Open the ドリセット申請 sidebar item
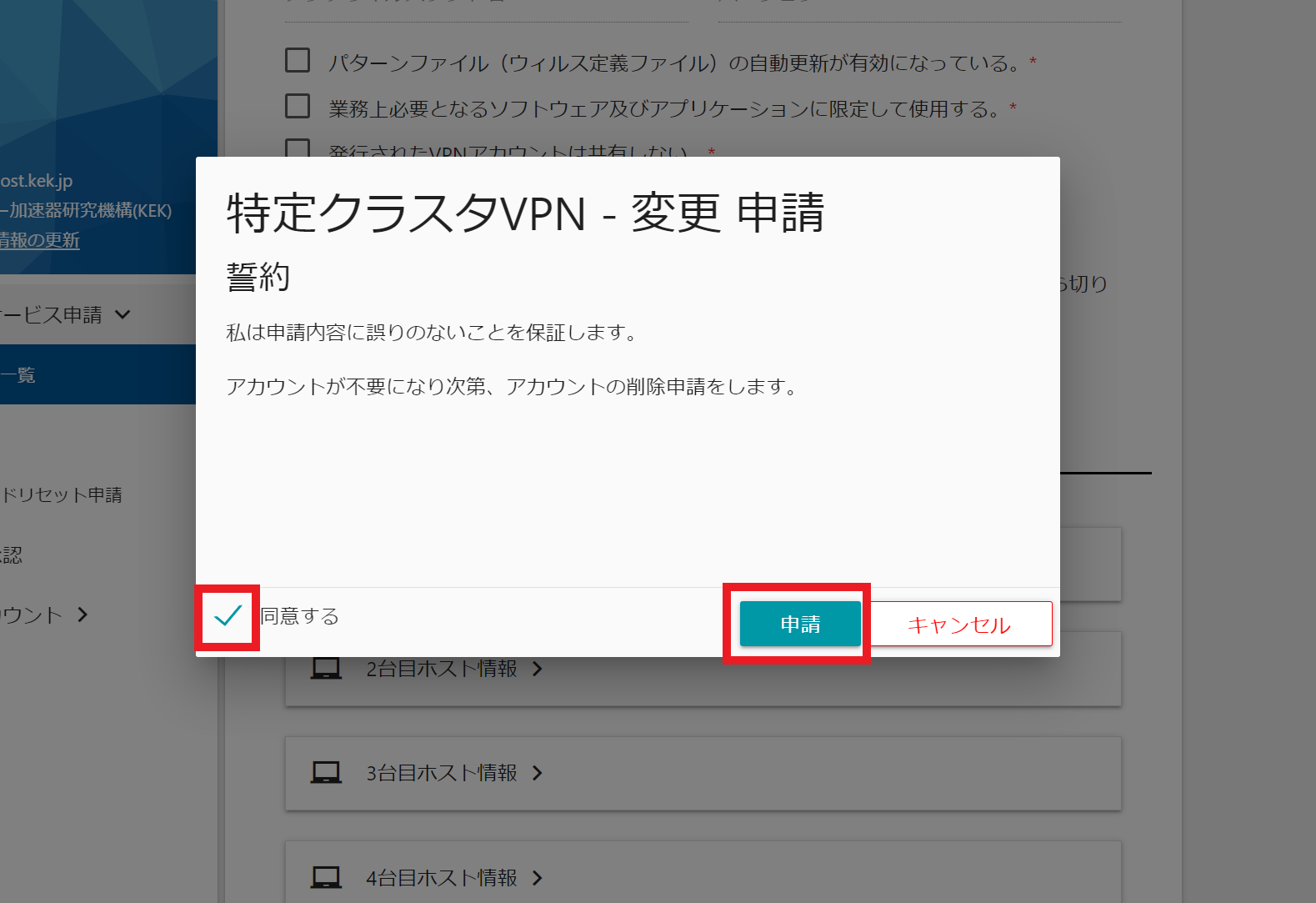The height and width of the screenshot is (903, 1316). 61,494
